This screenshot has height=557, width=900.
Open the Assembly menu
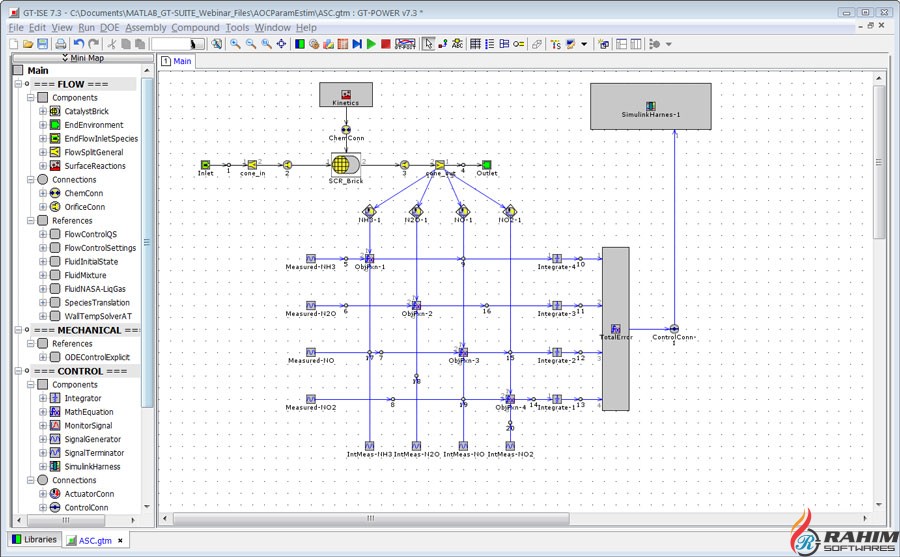146,28
